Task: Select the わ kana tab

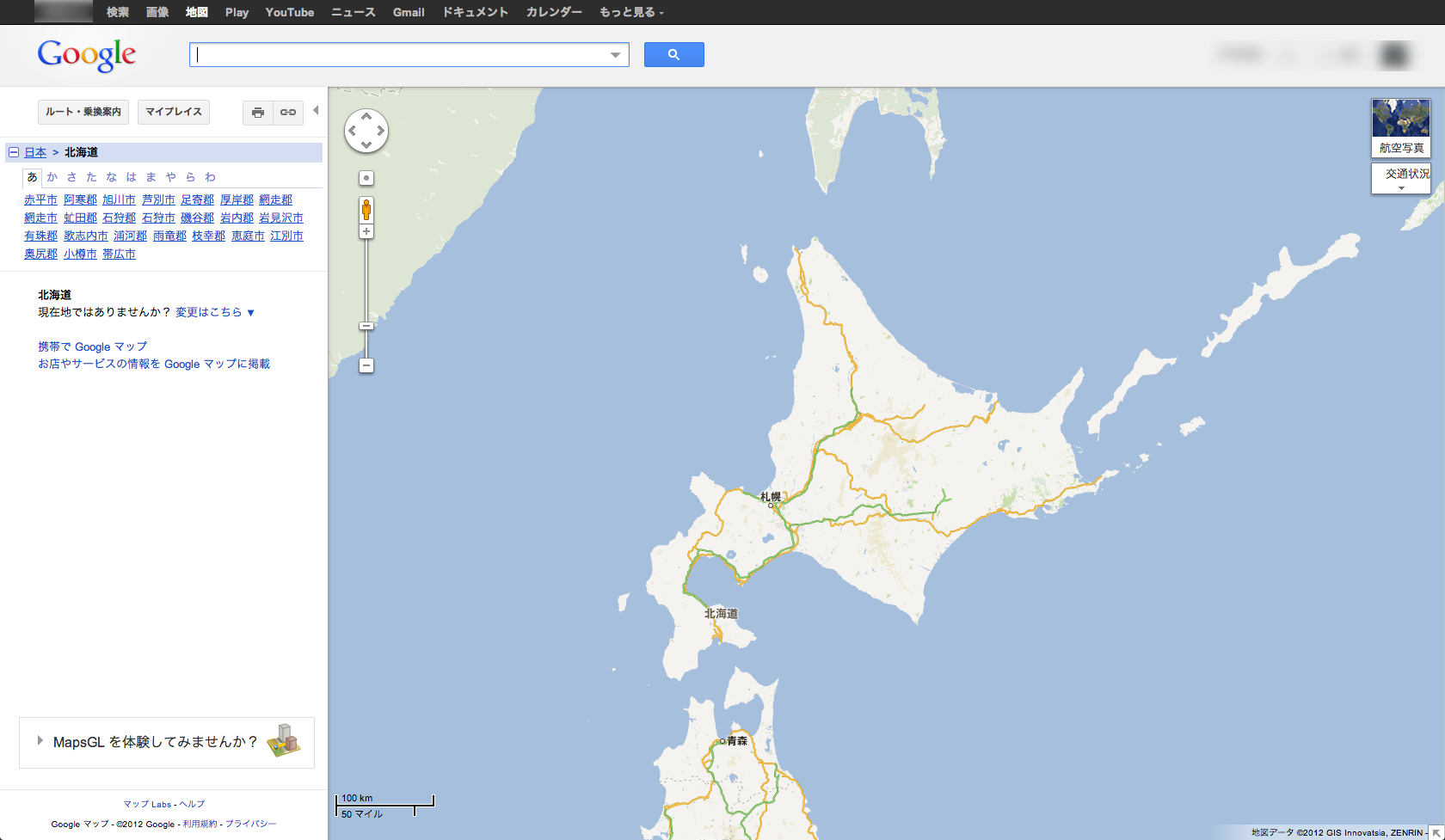Action: click(210, 177)
